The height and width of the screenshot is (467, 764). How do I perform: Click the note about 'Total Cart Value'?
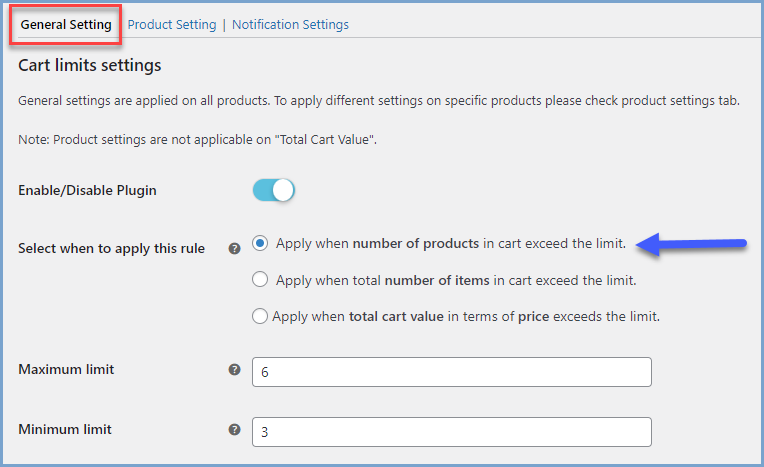[x=197, y=139]
